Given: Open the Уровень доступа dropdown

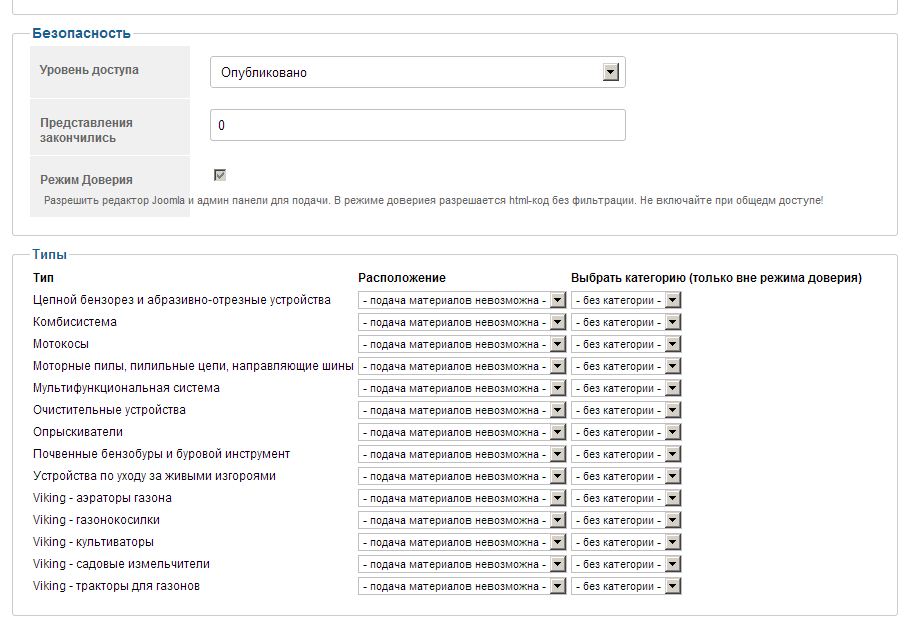Looking at the screenshot, I should click(x=417, y=72).
